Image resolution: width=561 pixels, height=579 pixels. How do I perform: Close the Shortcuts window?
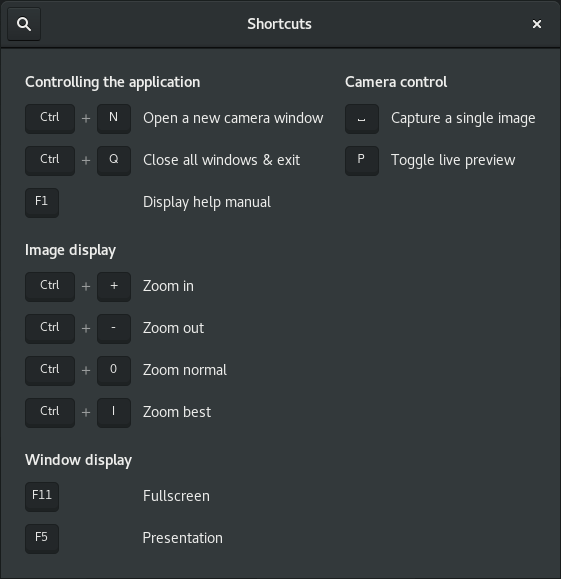click(x=537, y=24)
